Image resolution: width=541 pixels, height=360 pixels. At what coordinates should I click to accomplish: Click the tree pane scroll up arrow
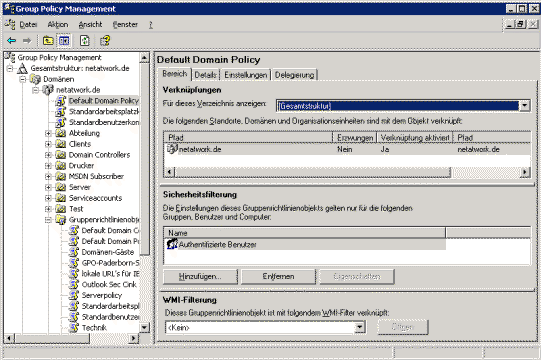(x=144, y=58)
